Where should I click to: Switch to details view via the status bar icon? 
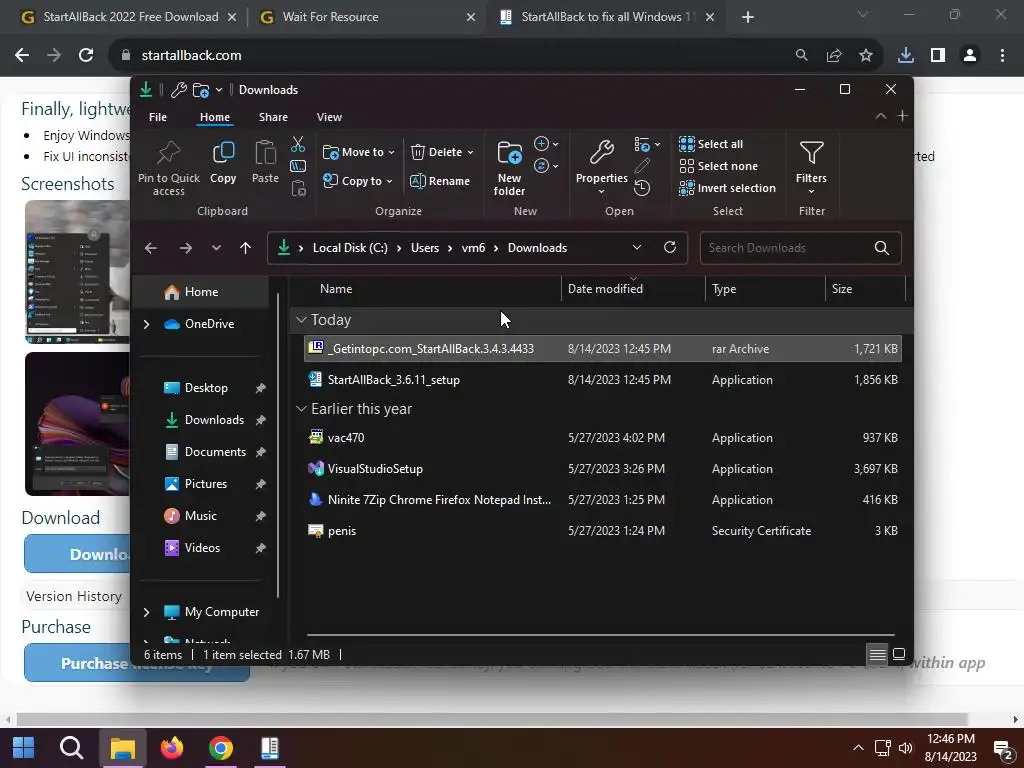[878, 654]
